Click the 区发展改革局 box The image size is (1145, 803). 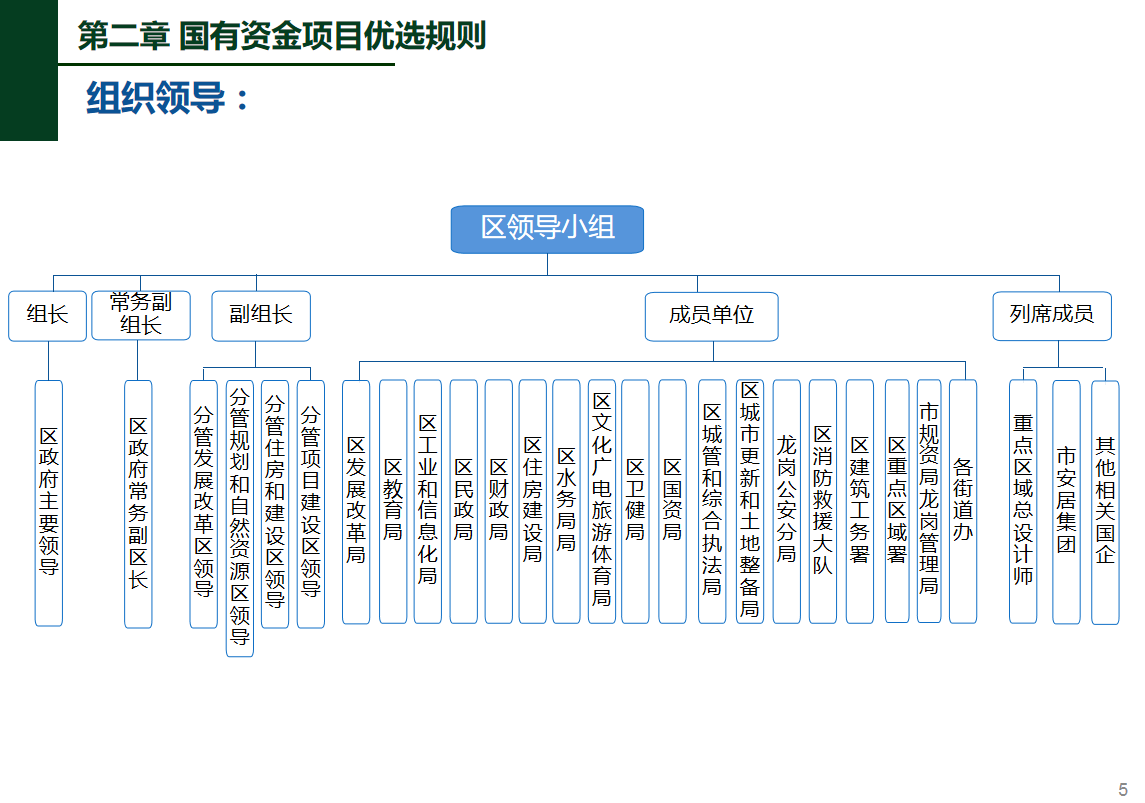click(356, 501)
